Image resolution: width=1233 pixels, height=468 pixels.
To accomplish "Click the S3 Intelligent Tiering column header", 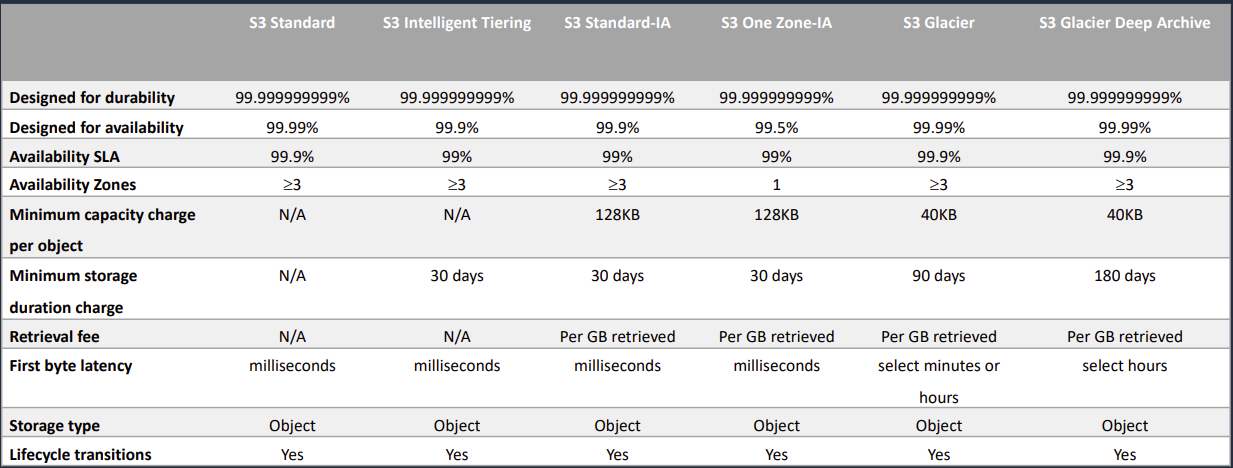I will tap(457, 23).
